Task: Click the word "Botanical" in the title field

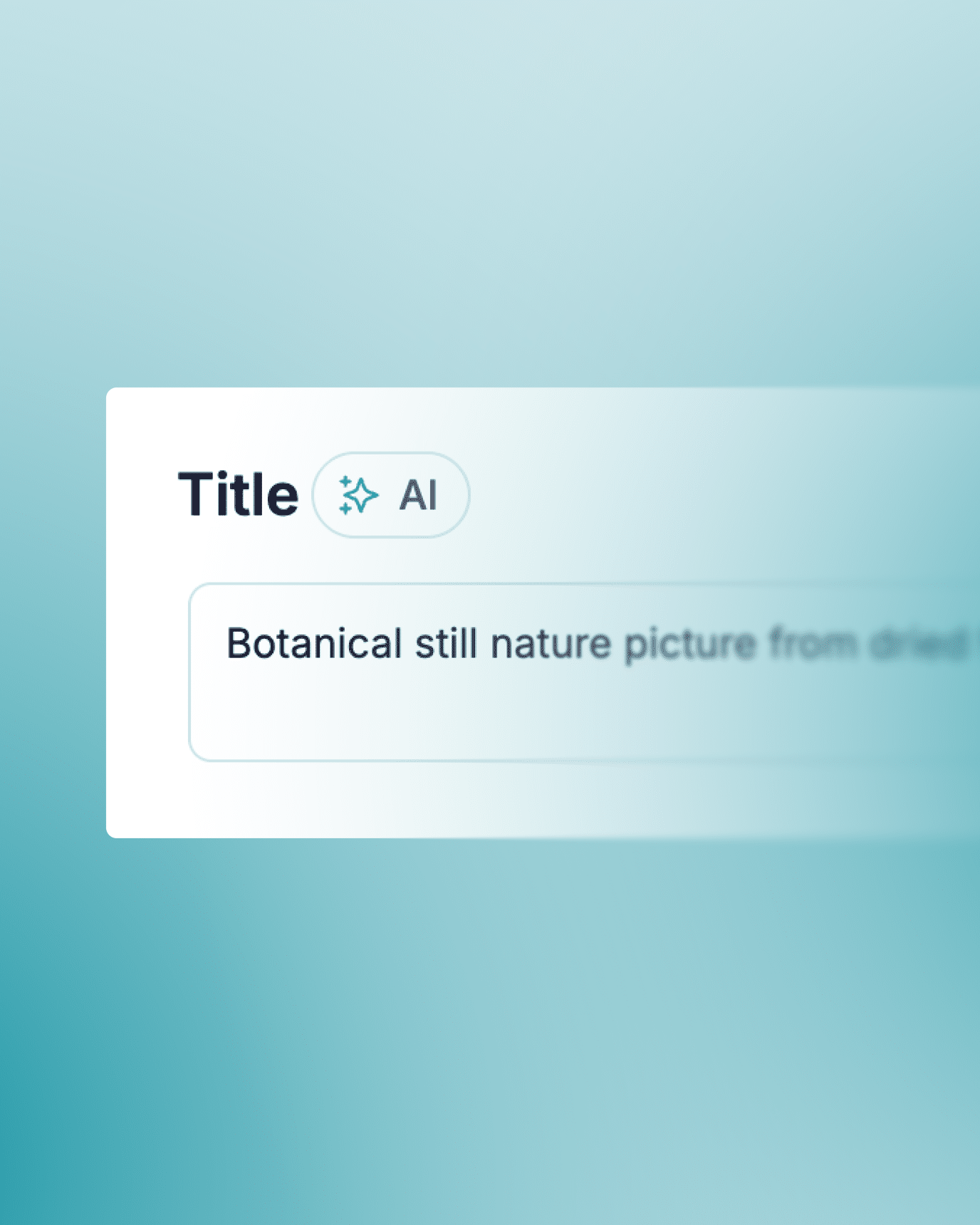Action: click(x=314, y=643)
